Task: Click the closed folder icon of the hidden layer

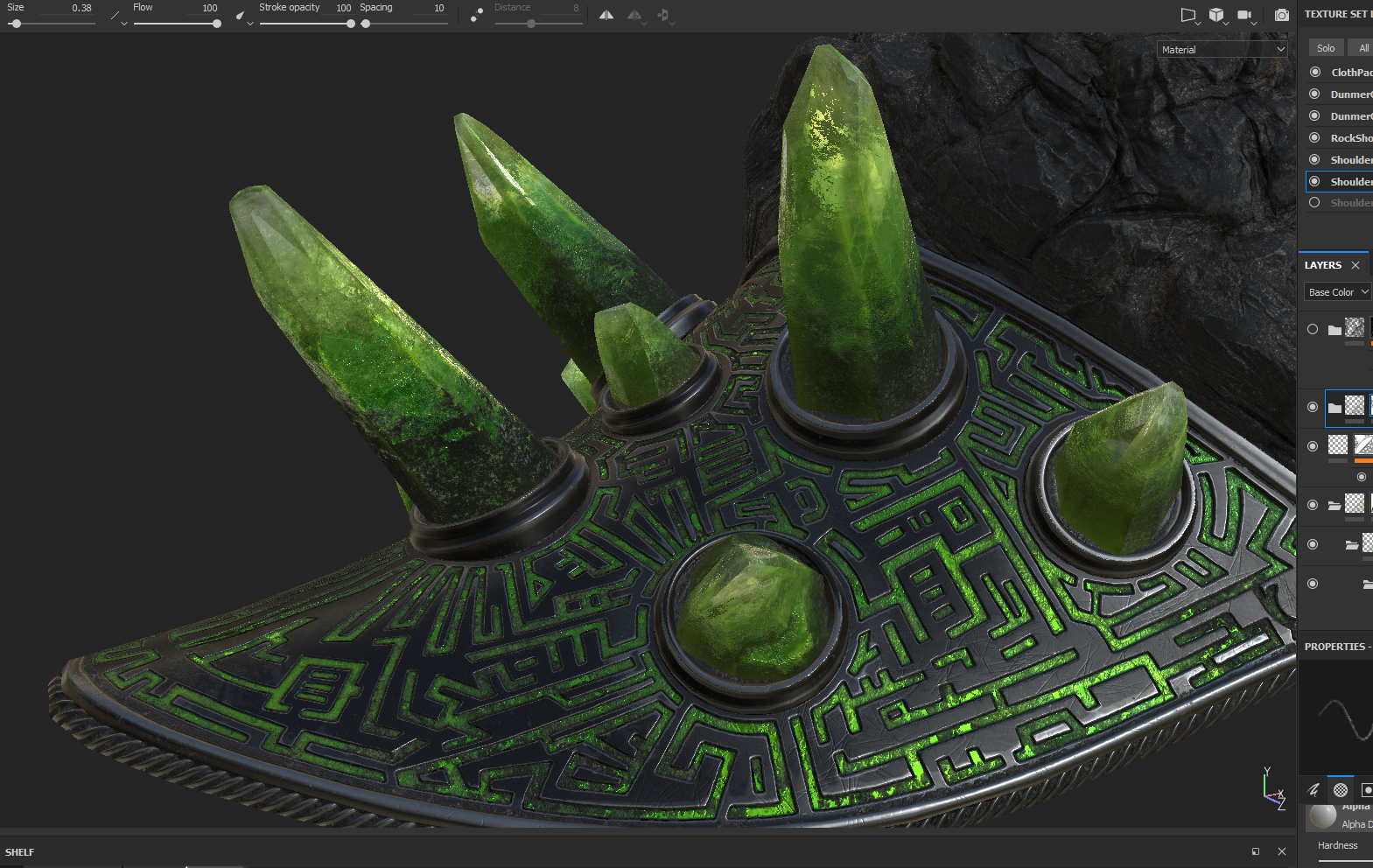Action: tap(1334, 330)
